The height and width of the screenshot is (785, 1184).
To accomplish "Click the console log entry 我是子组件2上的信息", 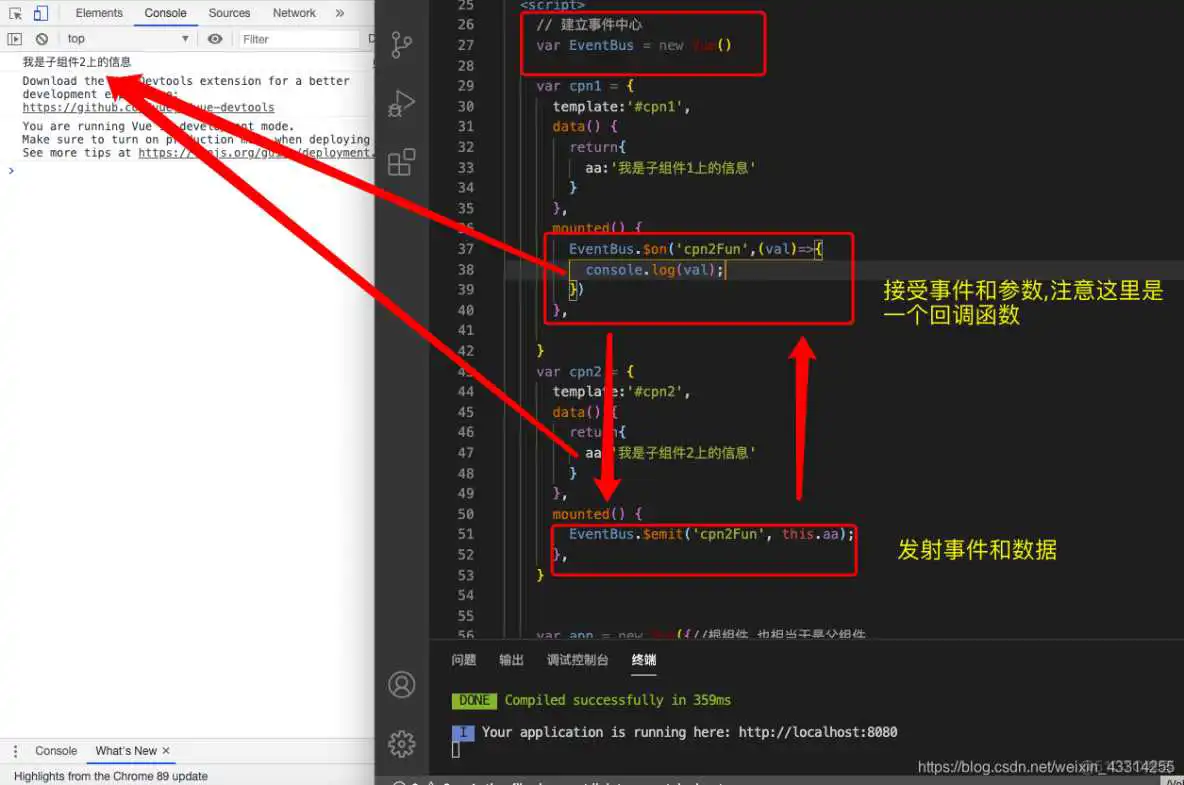I will pyautogui.click(x=76, y=62).
